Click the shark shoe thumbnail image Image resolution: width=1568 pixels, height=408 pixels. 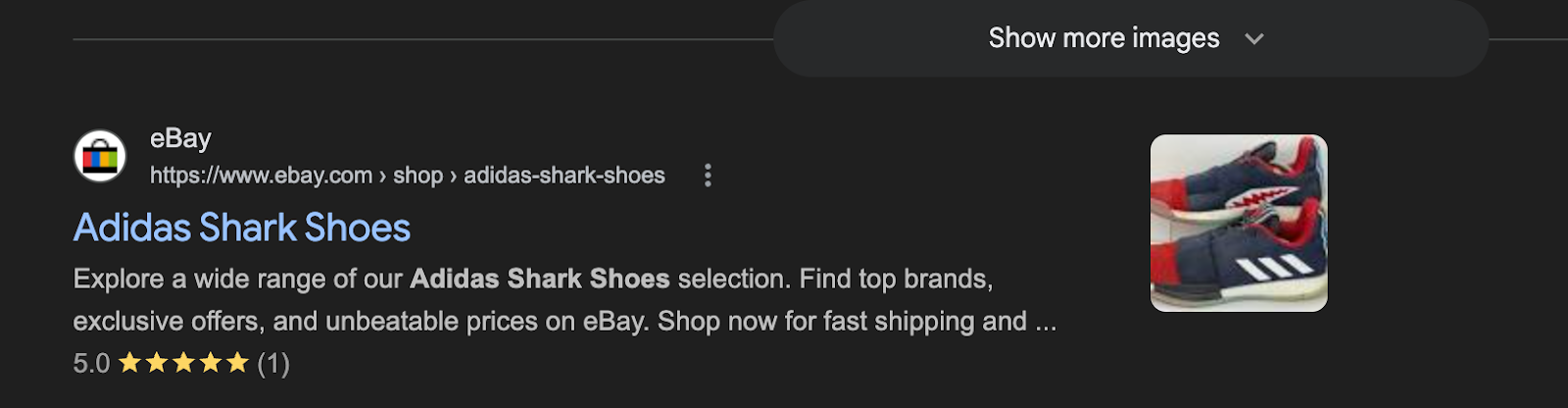click(x=1239, y=223)
